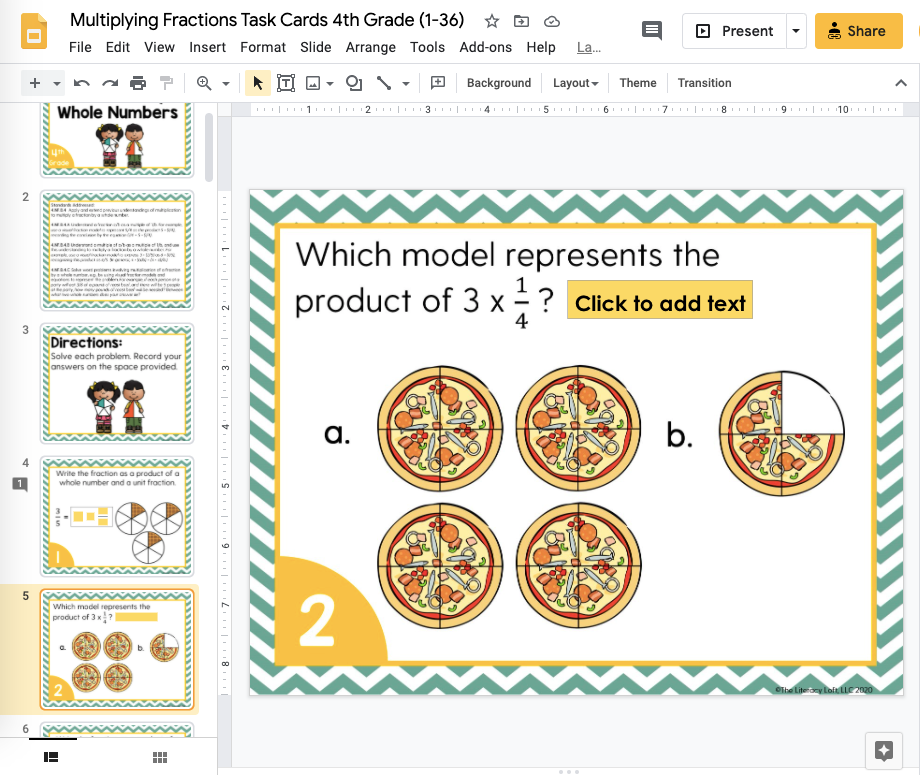This screenshot has width=920, height=775.
Task: Click the undo arrow in the toolbar
Action: click(x=82, y=83)
